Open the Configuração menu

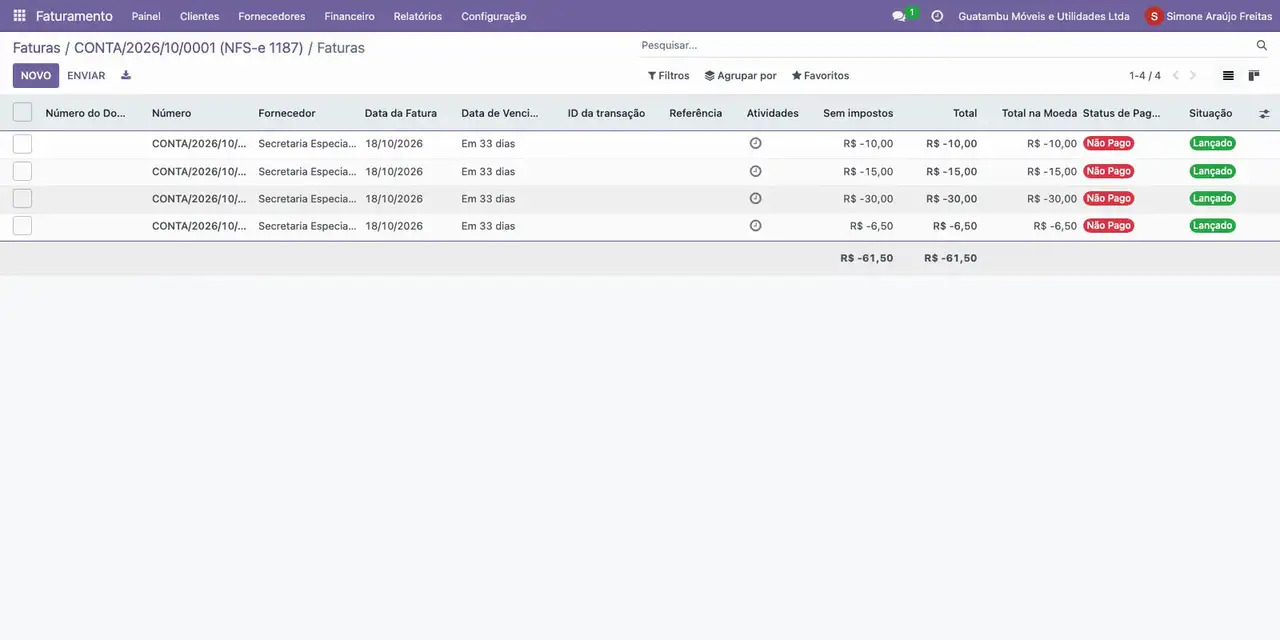(494, 16)
